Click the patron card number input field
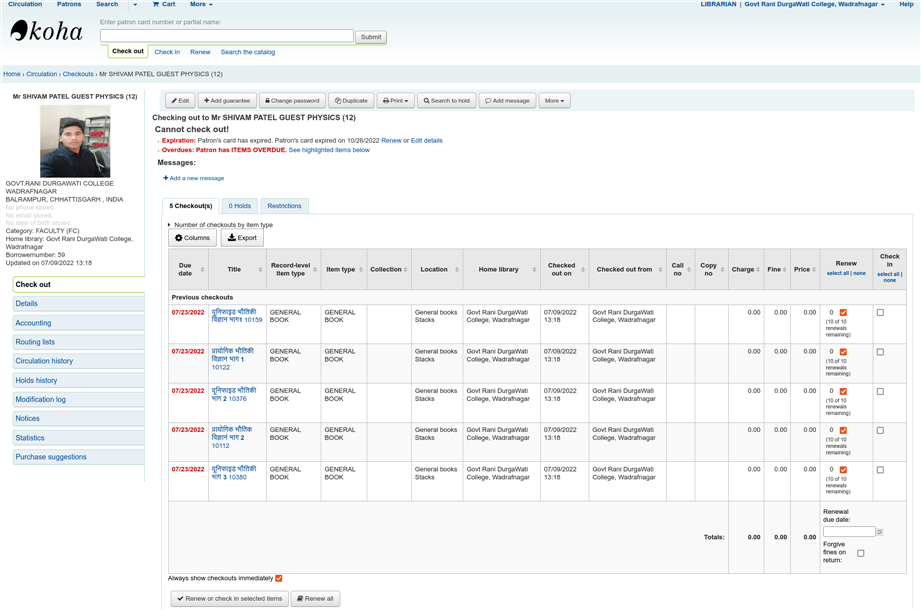The height and width of the screenshot is (610, 921). 227,36
